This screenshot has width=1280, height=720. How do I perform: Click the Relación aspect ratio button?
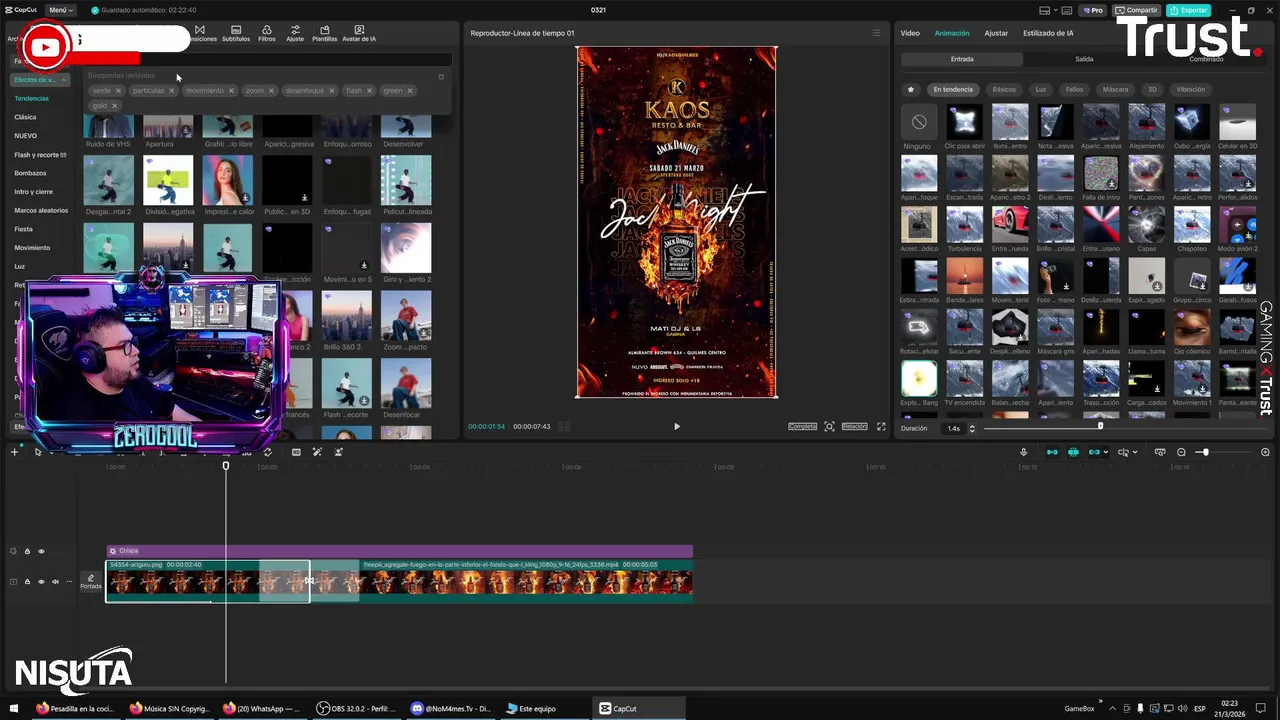[854, 426]
